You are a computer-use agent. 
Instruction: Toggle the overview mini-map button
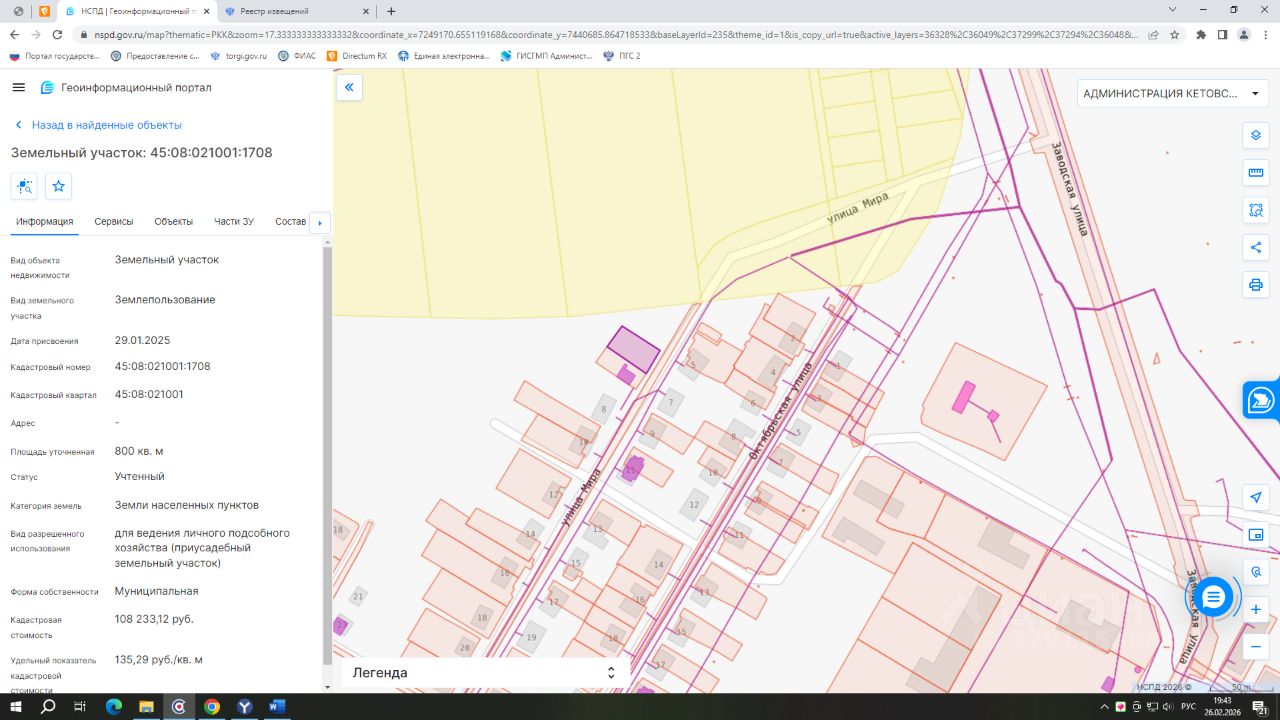point(1256,535)
